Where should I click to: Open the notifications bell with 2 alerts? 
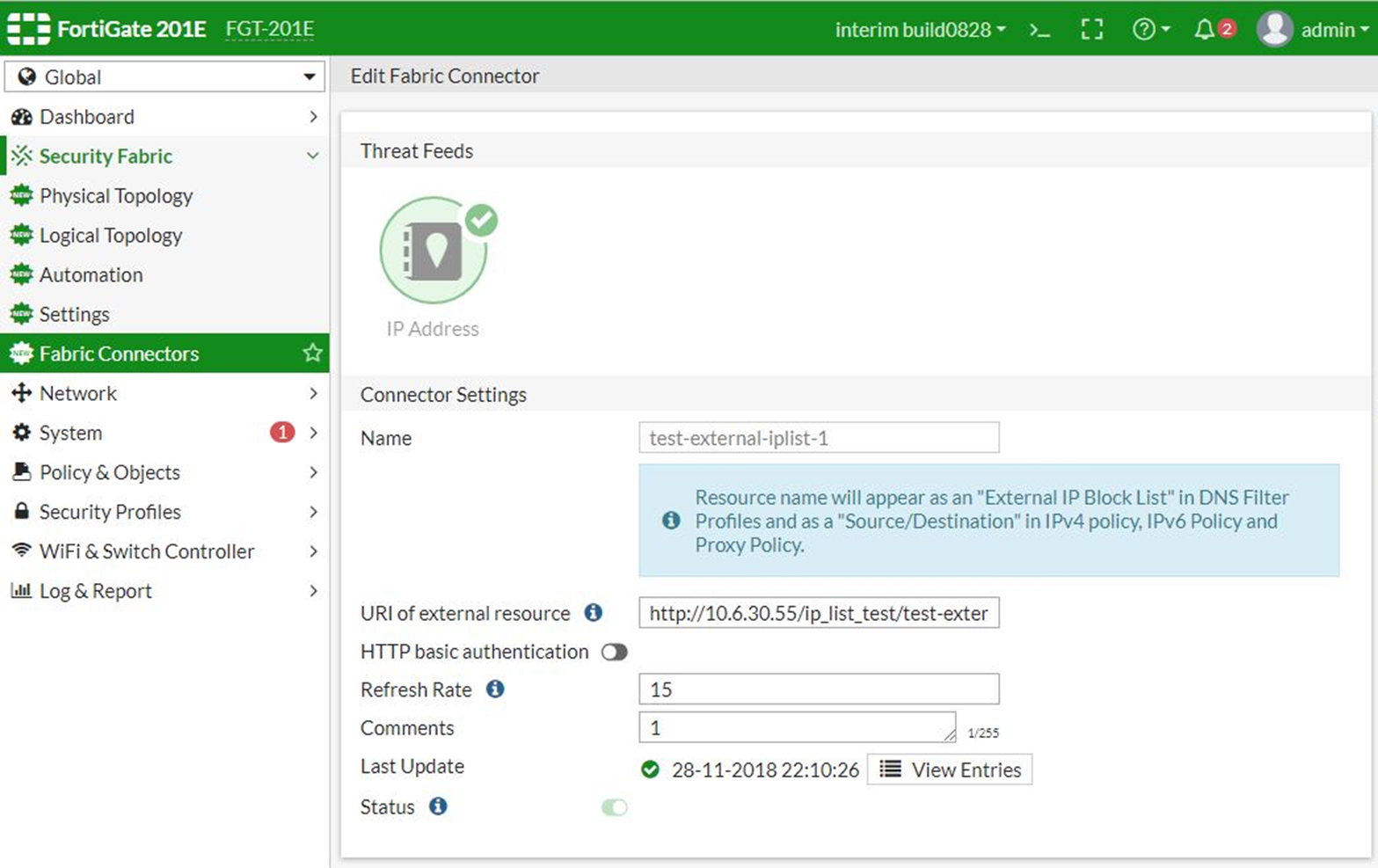[x=1207, y=29]
